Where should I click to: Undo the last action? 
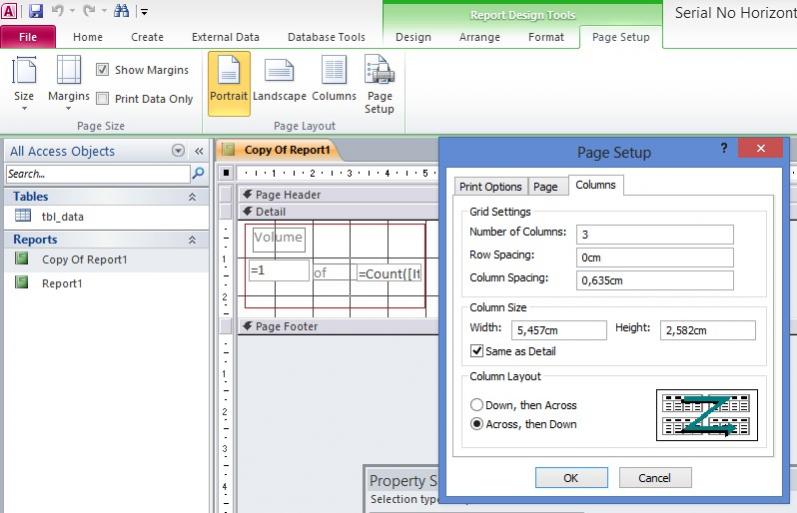click(57, 11)
